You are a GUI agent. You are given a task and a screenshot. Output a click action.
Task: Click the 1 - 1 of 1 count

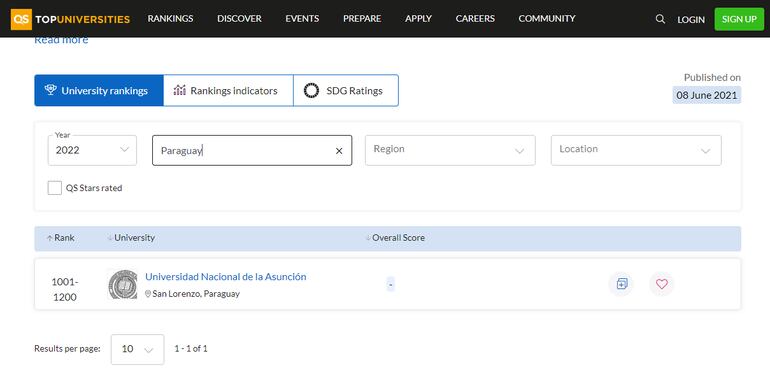point(191,349)
